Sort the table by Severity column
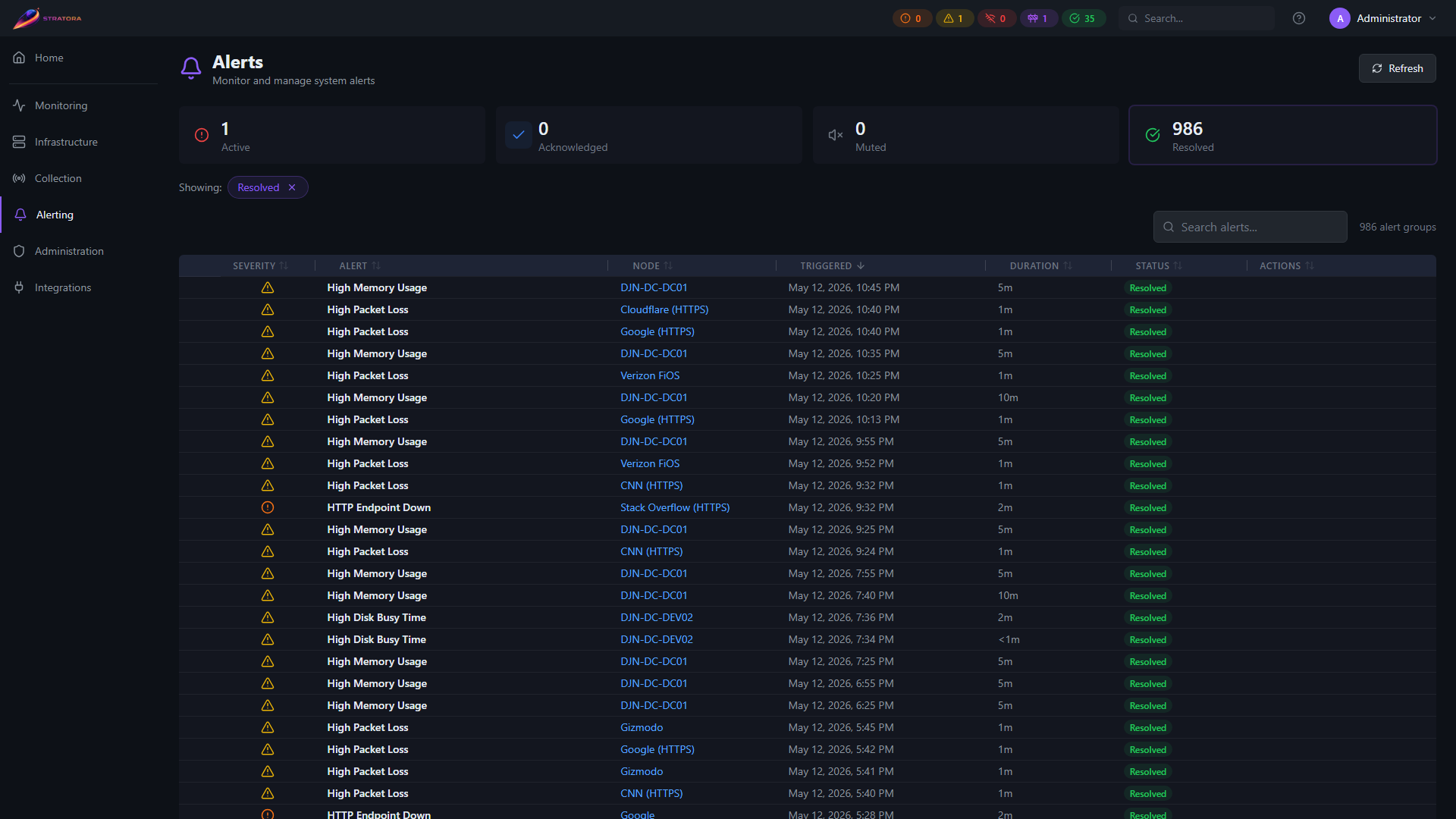 pos(260,265)
